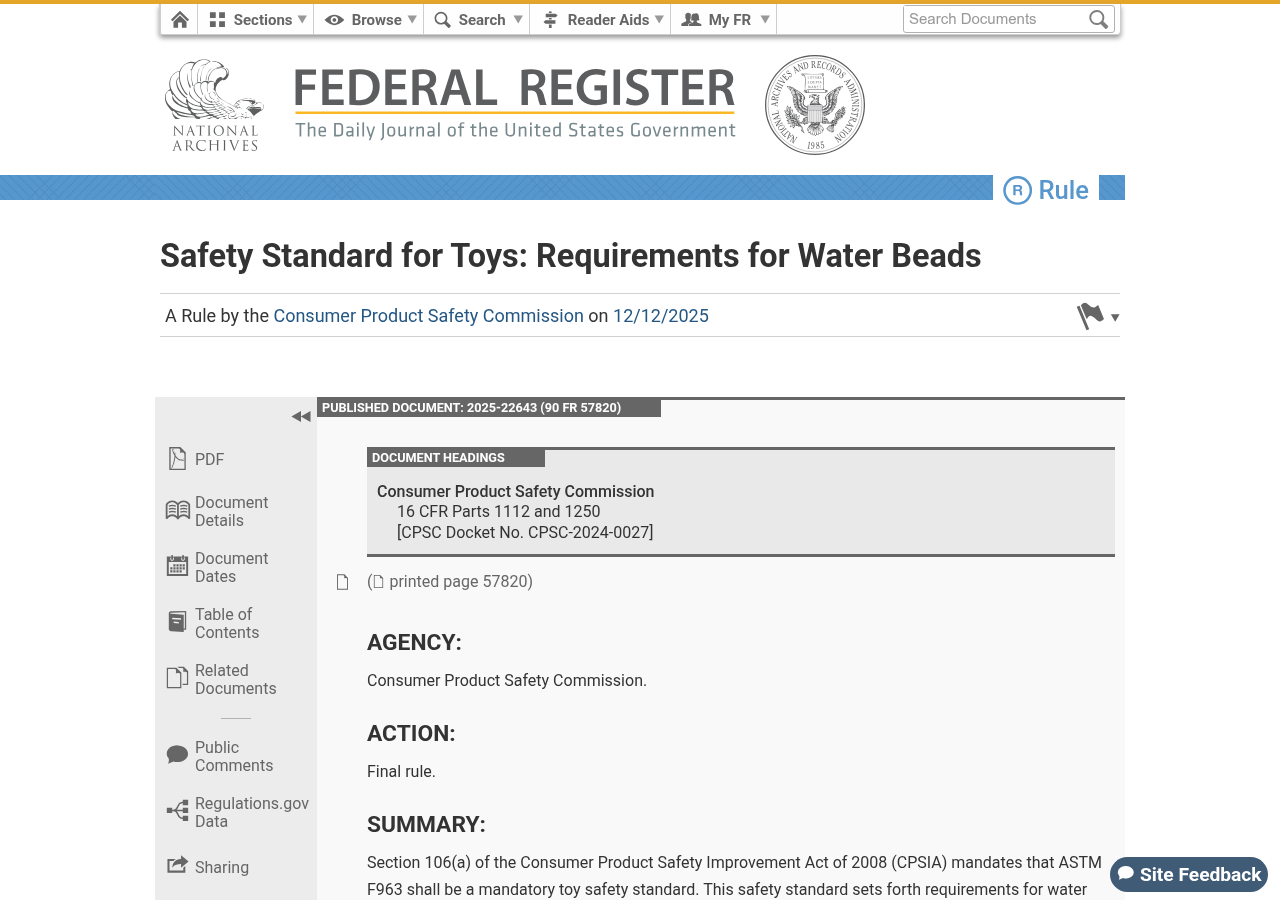Select Document Dates in the sidebar

point(232,567)
